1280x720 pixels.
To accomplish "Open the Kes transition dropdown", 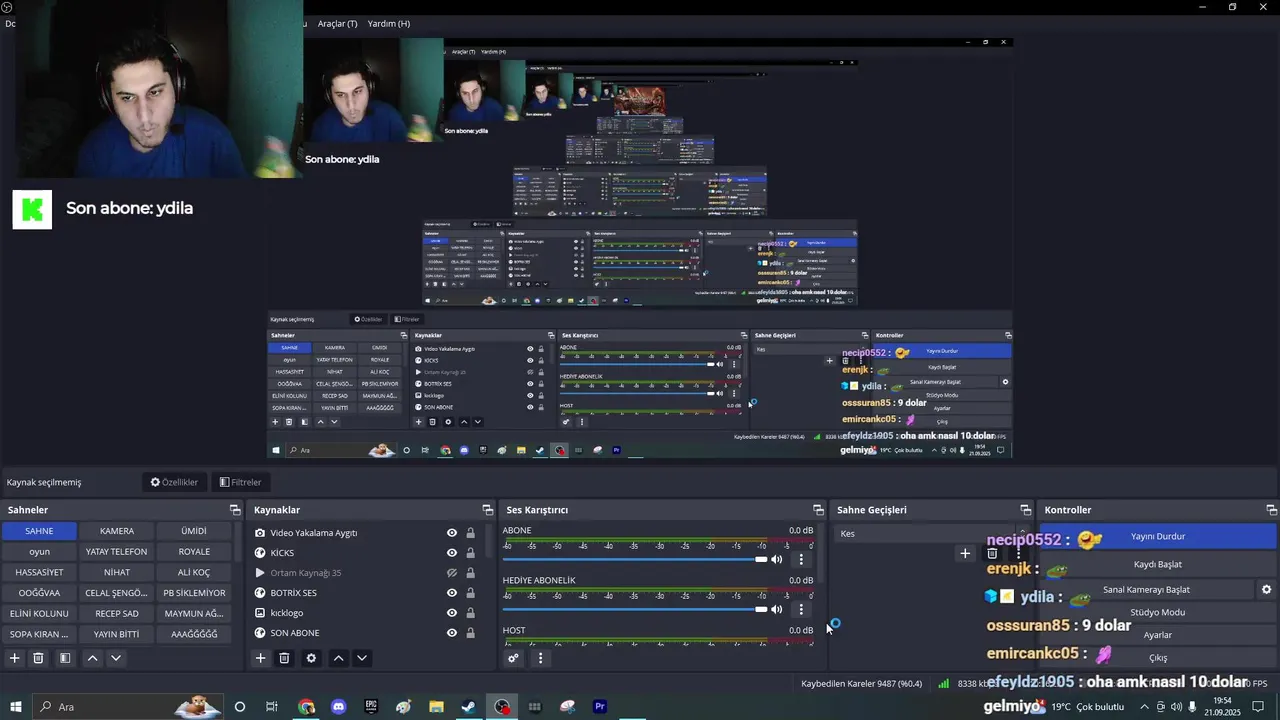I will pyautogui.click(x=931, y=534).
